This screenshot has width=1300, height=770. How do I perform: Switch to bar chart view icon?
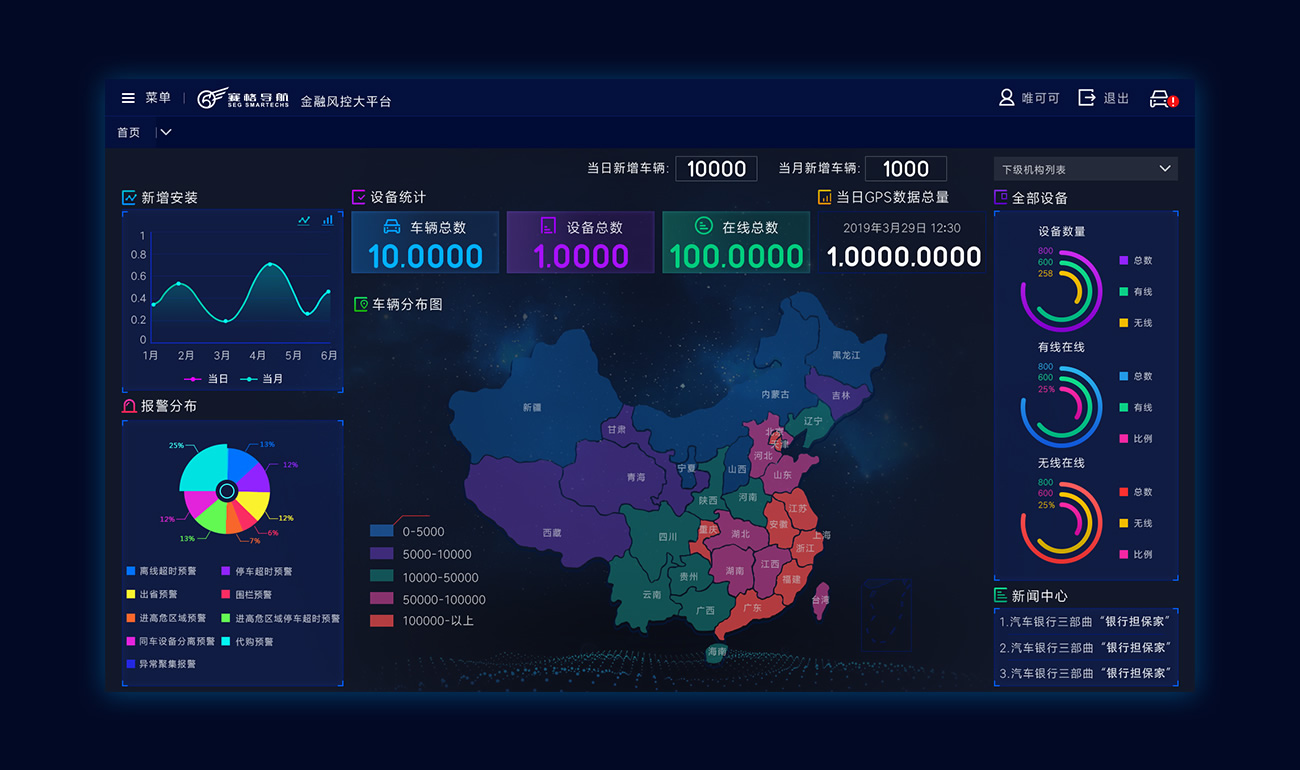[328, 220]
